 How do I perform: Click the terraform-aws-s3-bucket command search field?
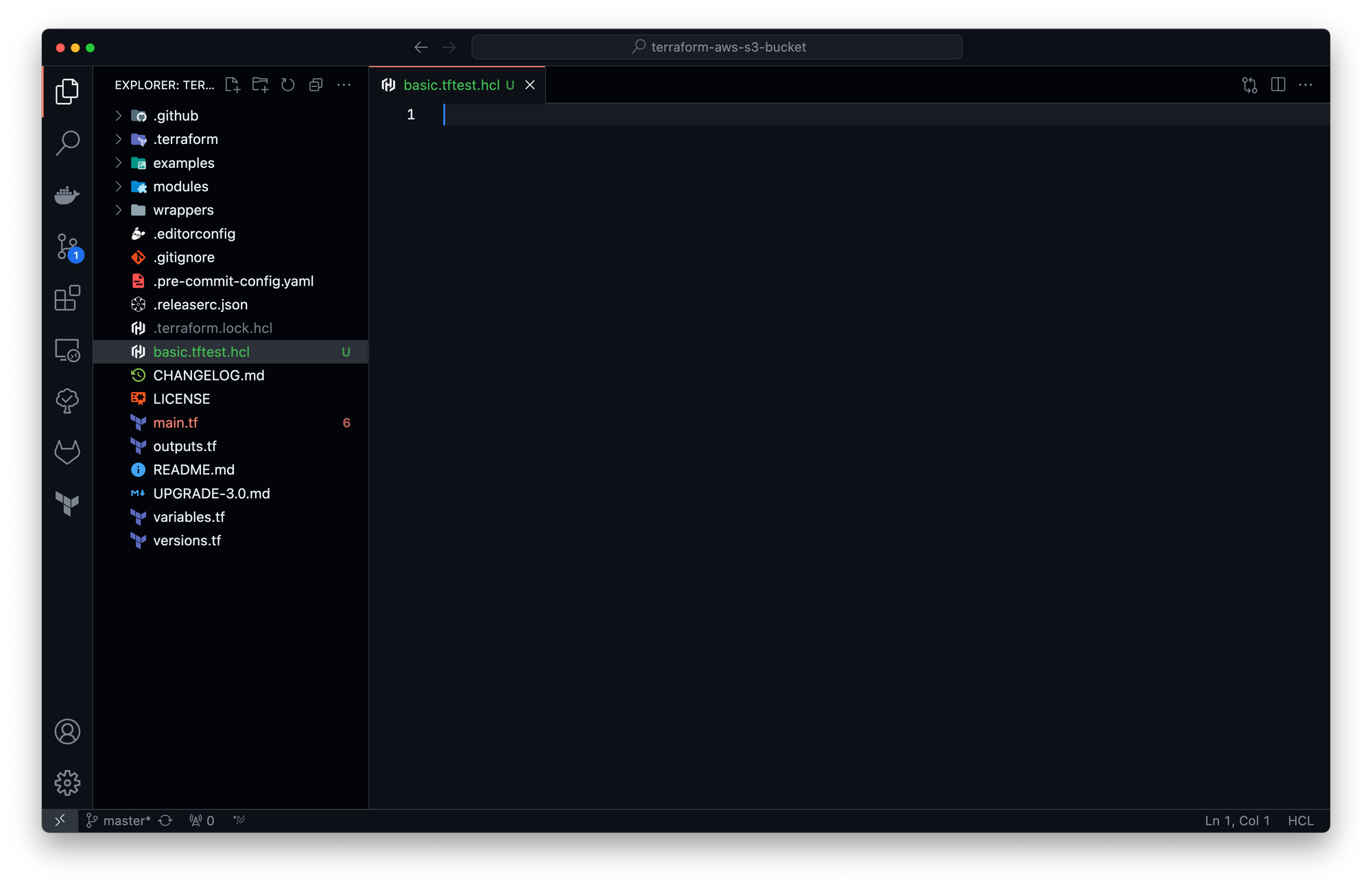(717, 47)
